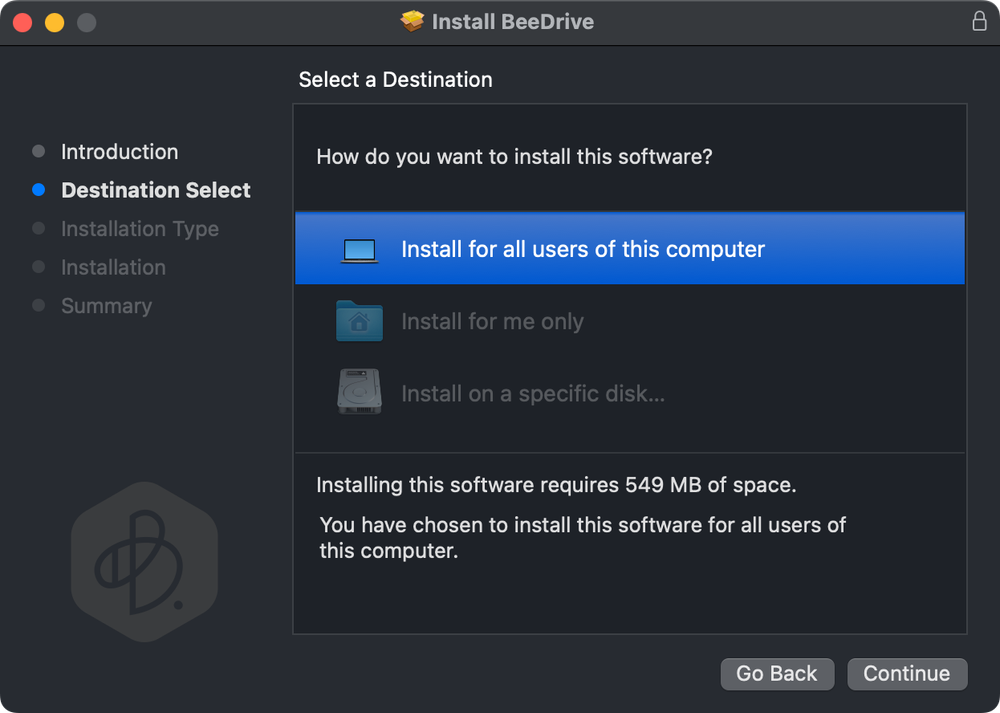Click the Installation Type step label
Viewport: 1000px width, 713px height.
[140, 229]
